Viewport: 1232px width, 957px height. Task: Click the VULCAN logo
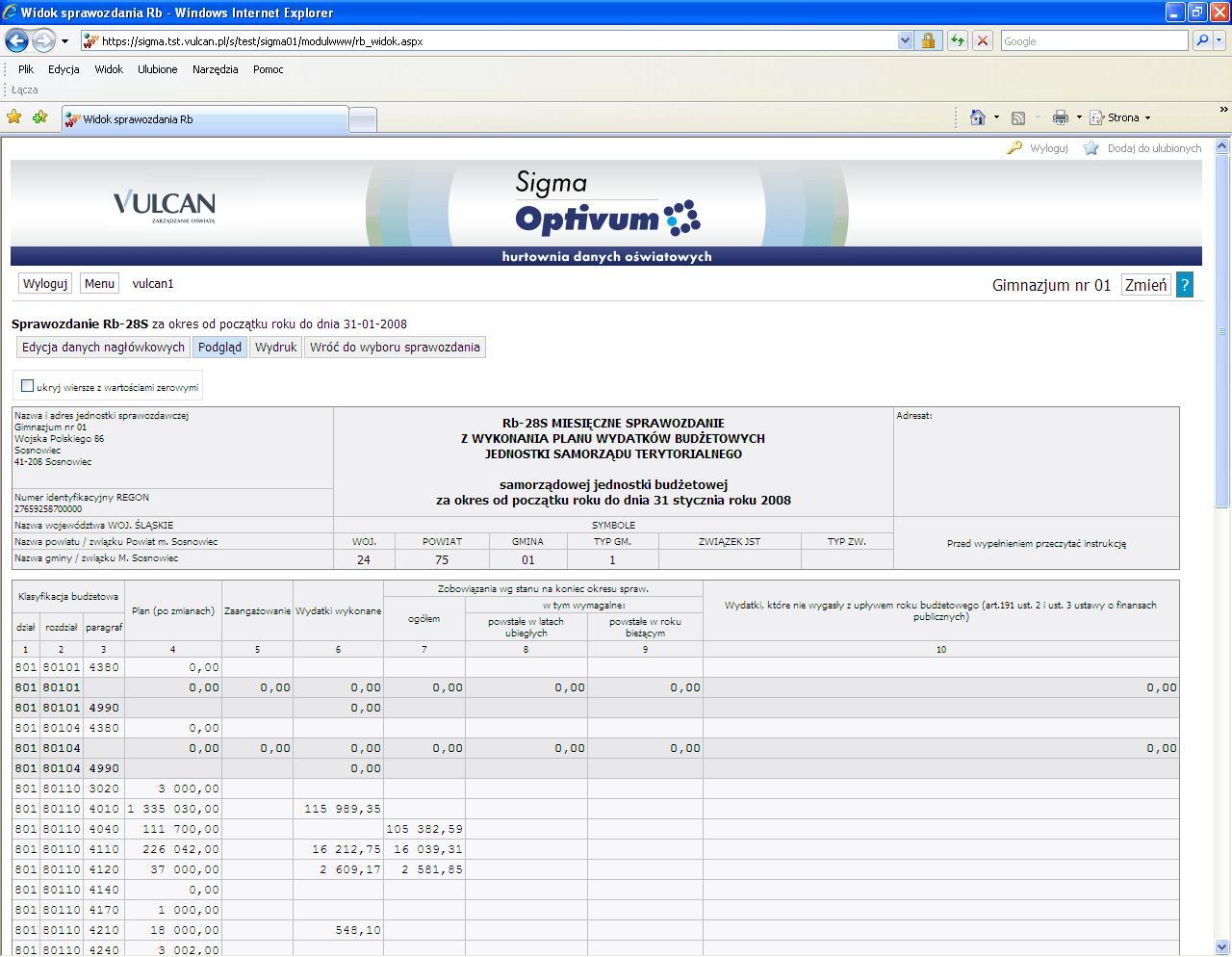click(x=165, y=205)
